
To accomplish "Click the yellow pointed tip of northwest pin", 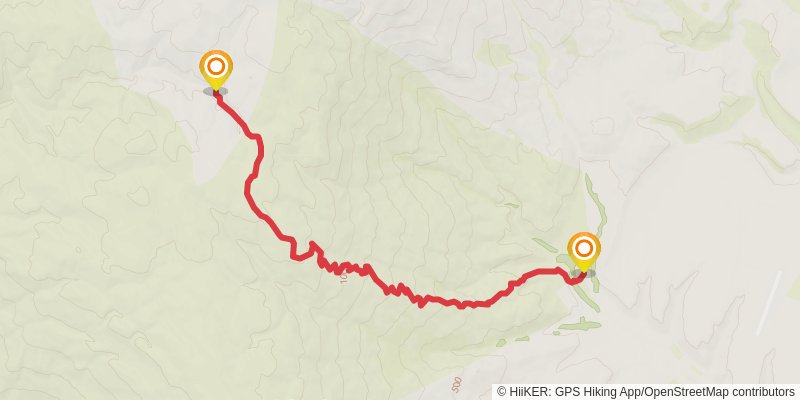I will coord(216,88).
